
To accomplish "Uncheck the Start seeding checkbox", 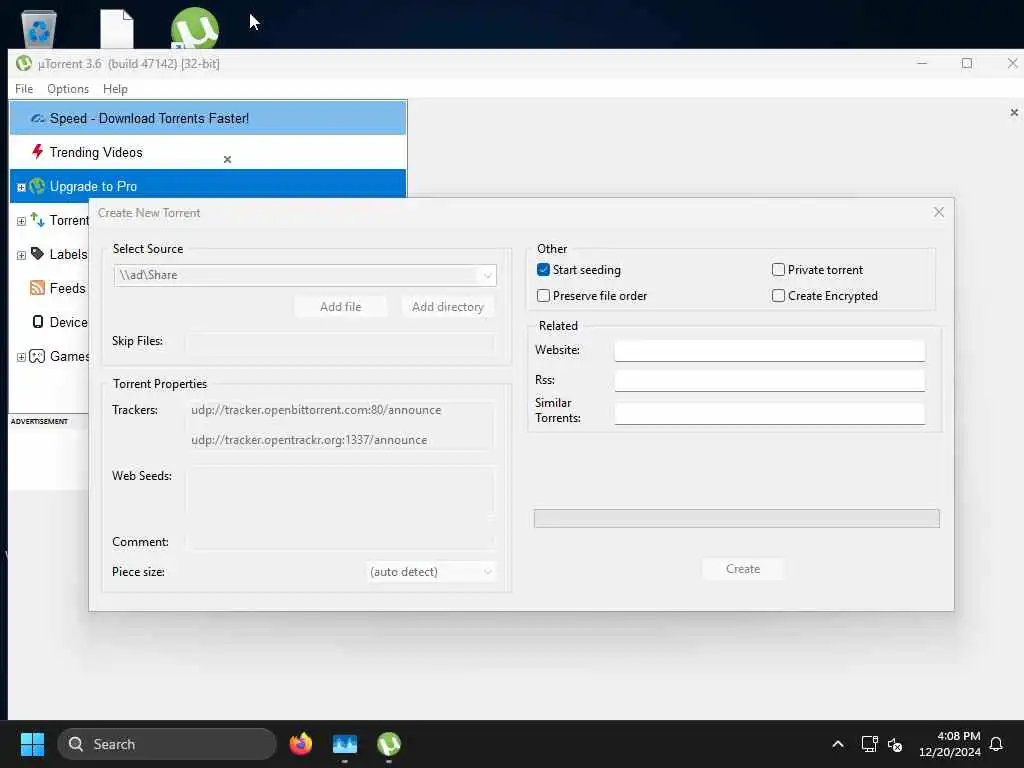I will (543, 270).
